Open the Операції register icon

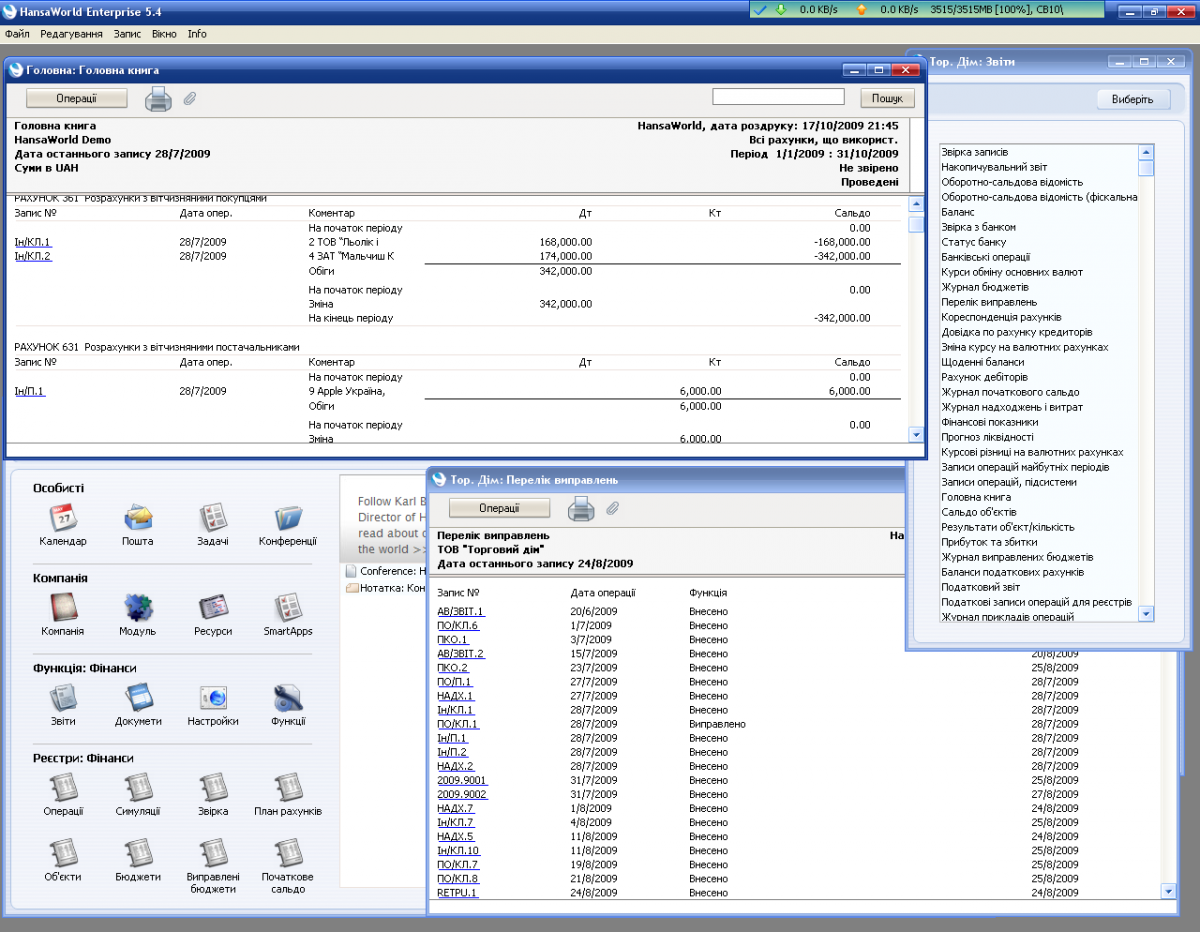coord(63,787)
